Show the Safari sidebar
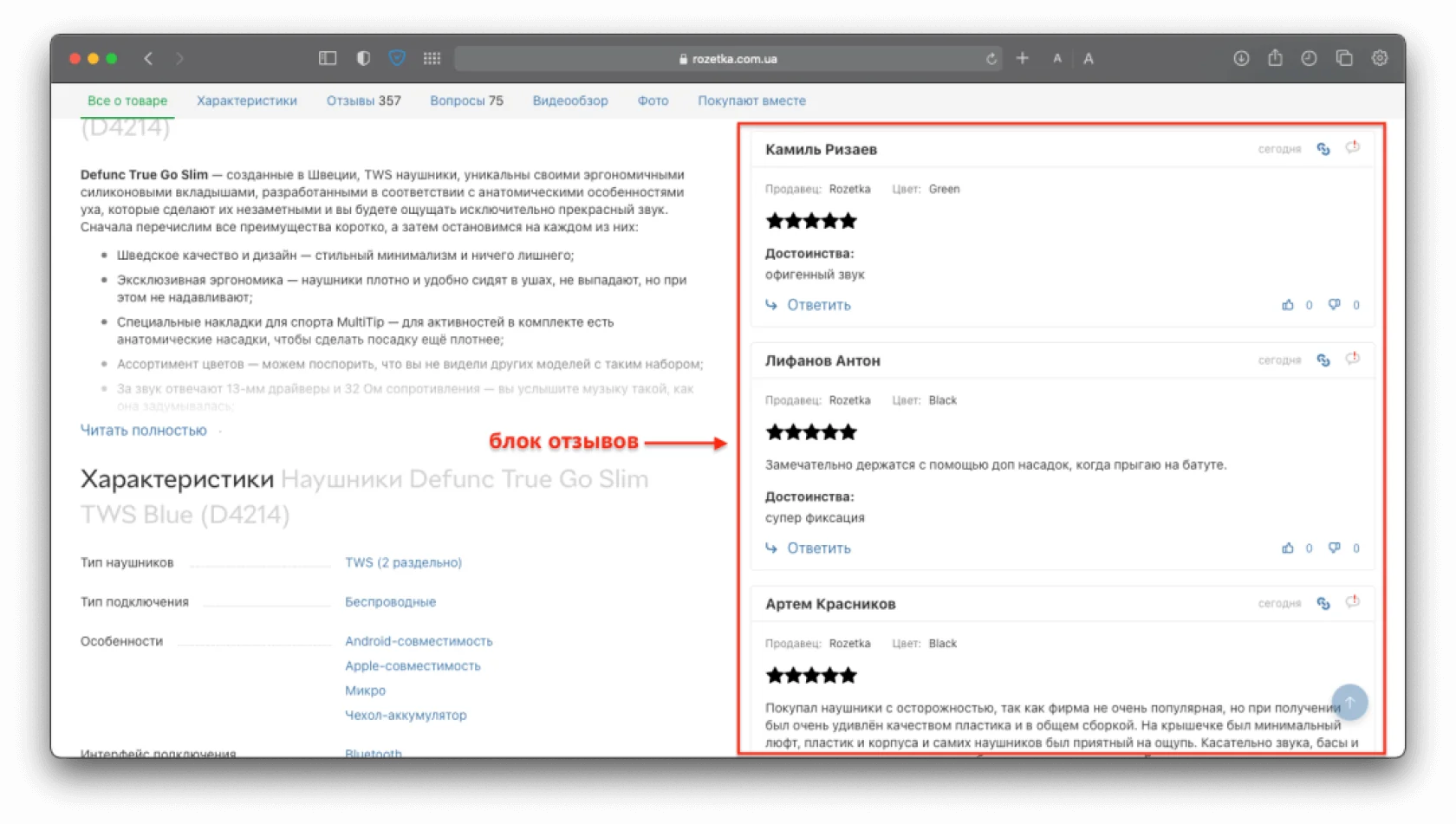 point(328,58)
